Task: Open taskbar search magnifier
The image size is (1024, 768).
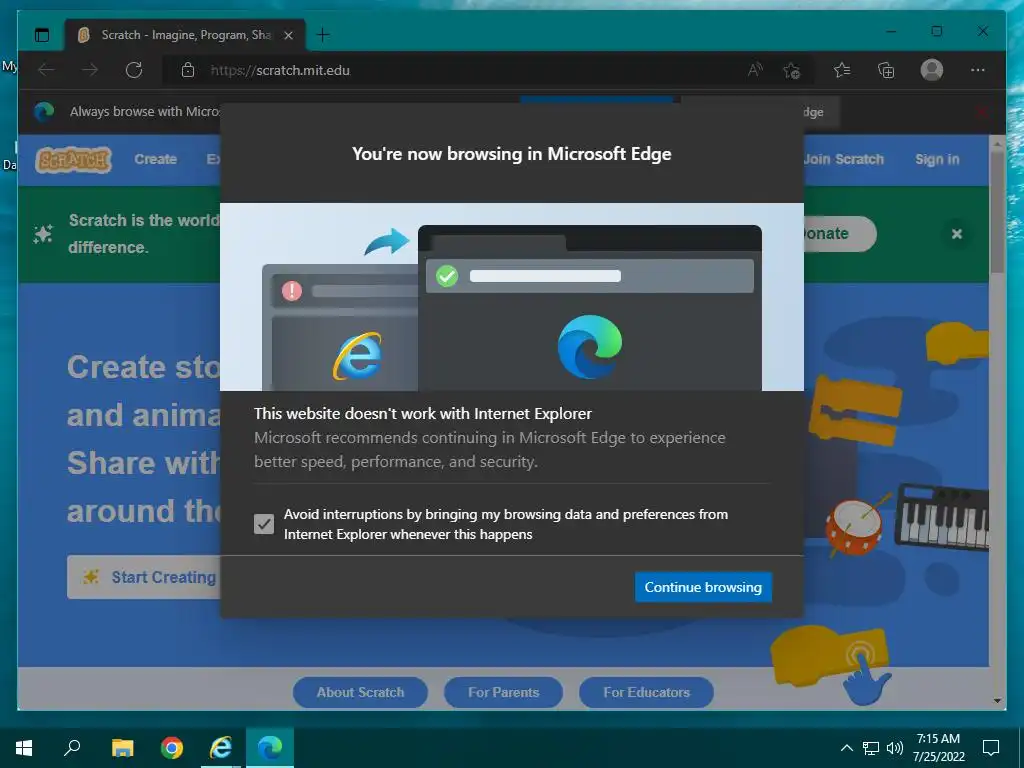Action: [72, 747]
